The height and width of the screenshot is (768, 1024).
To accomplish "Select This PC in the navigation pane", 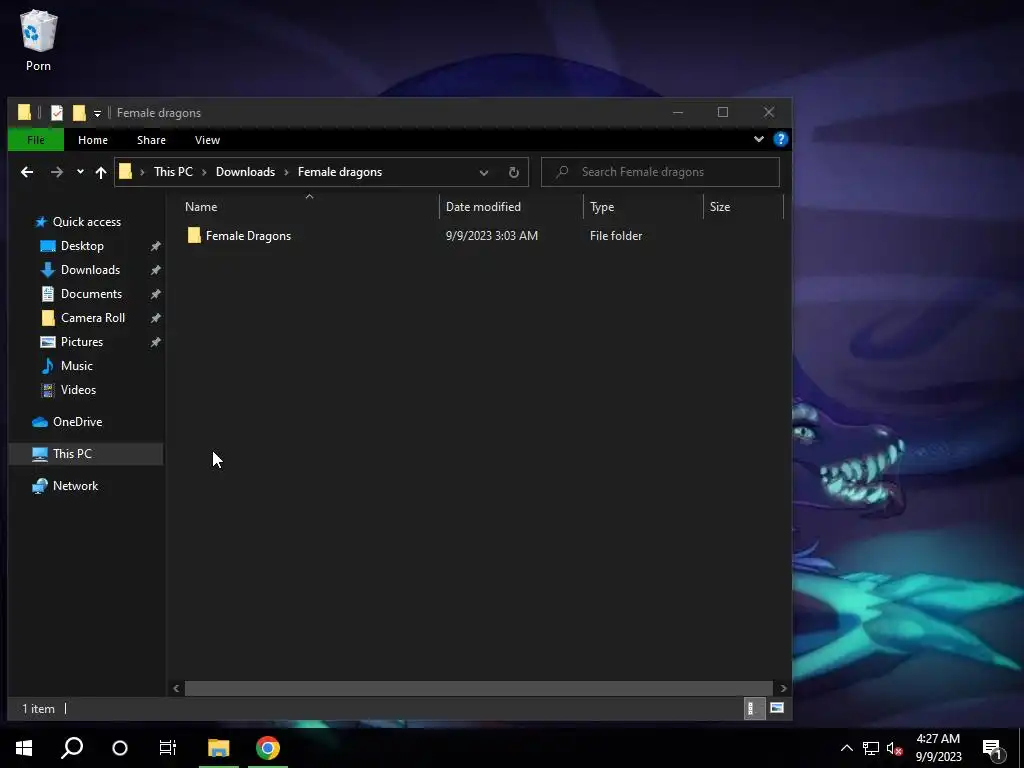I will tap(86, 454).
